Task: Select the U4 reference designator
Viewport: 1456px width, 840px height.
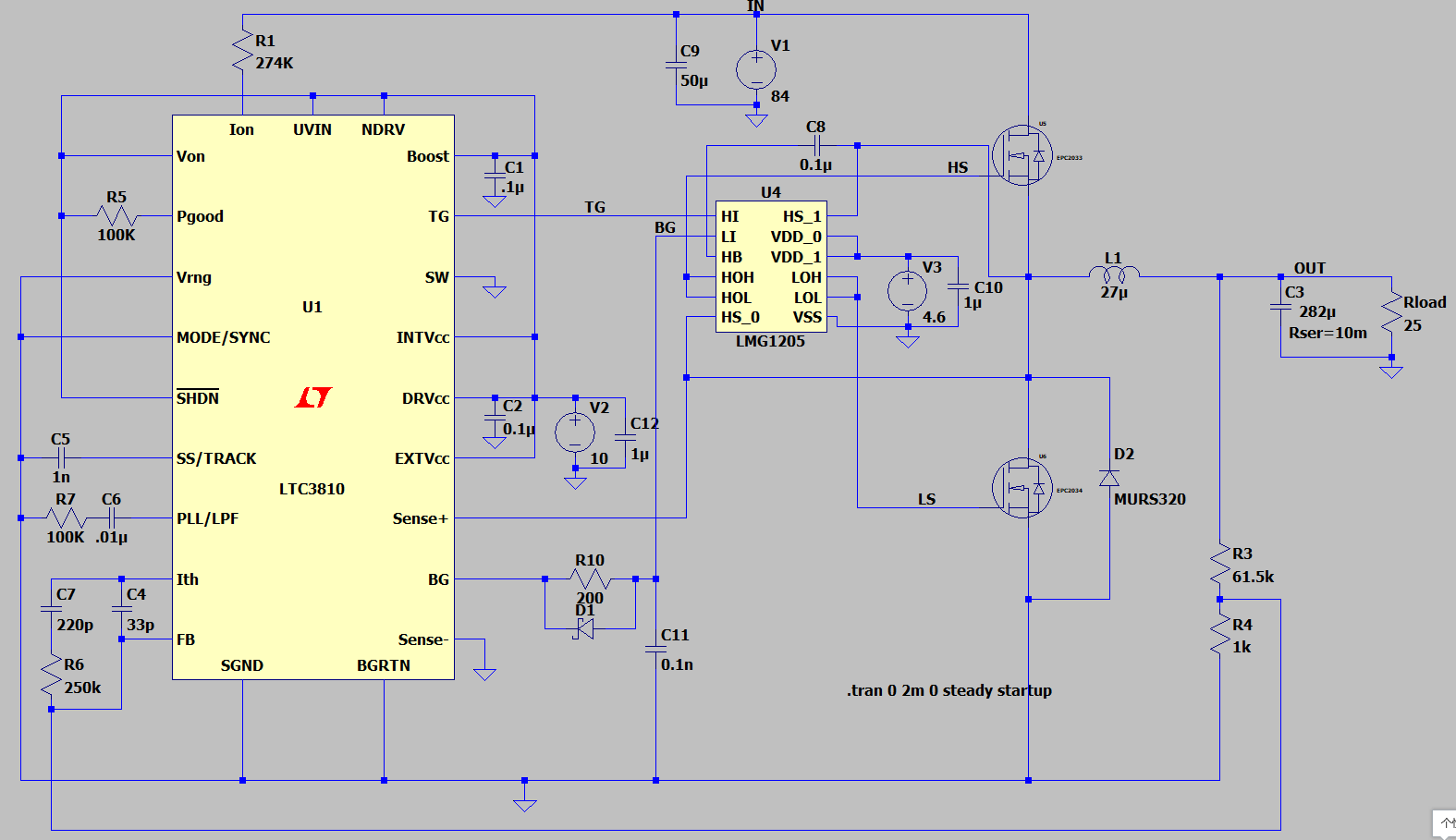Action: click(771, 192)
